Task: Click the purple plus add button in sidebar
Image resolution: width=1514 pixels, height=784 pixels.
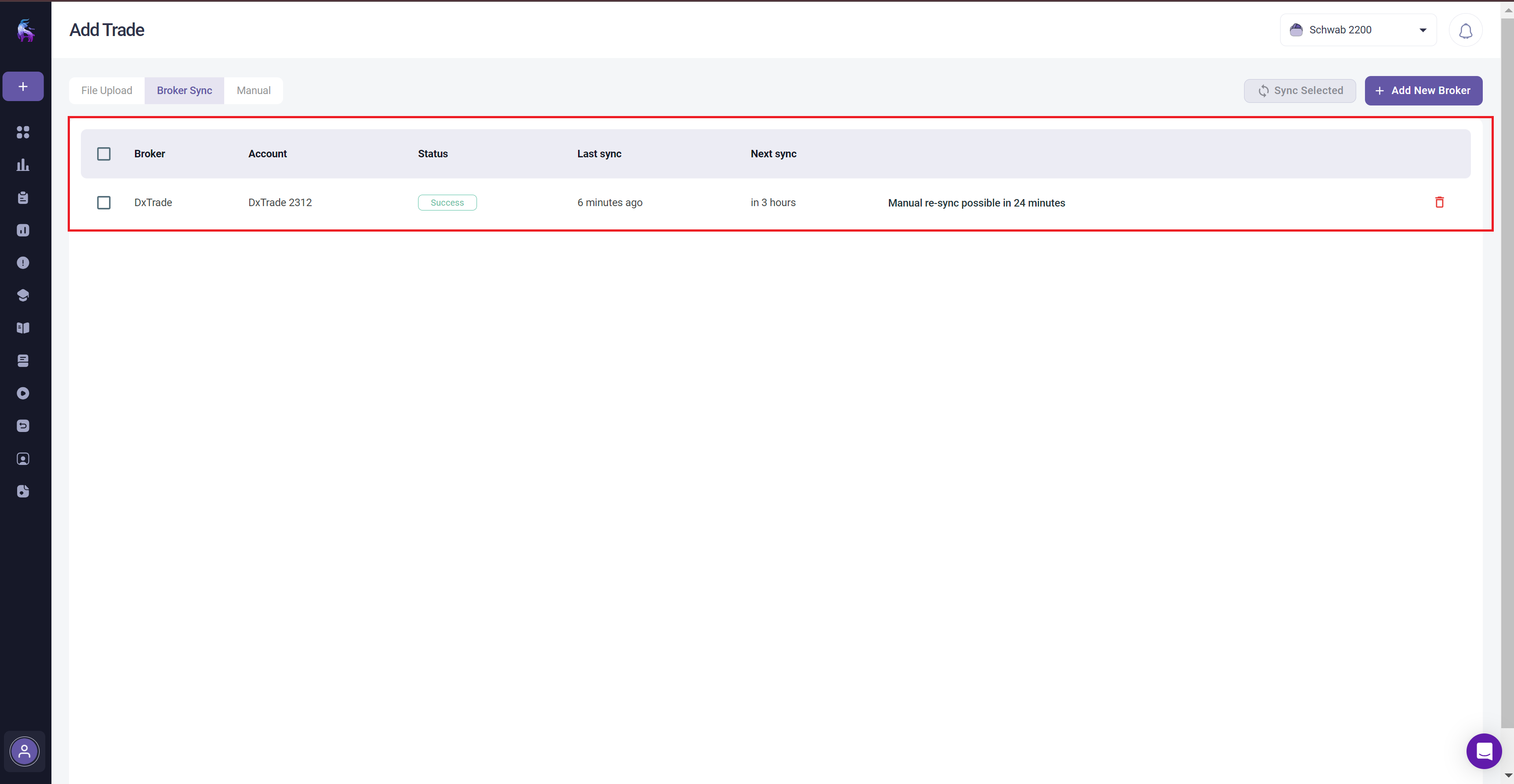Action: point(23,87)
